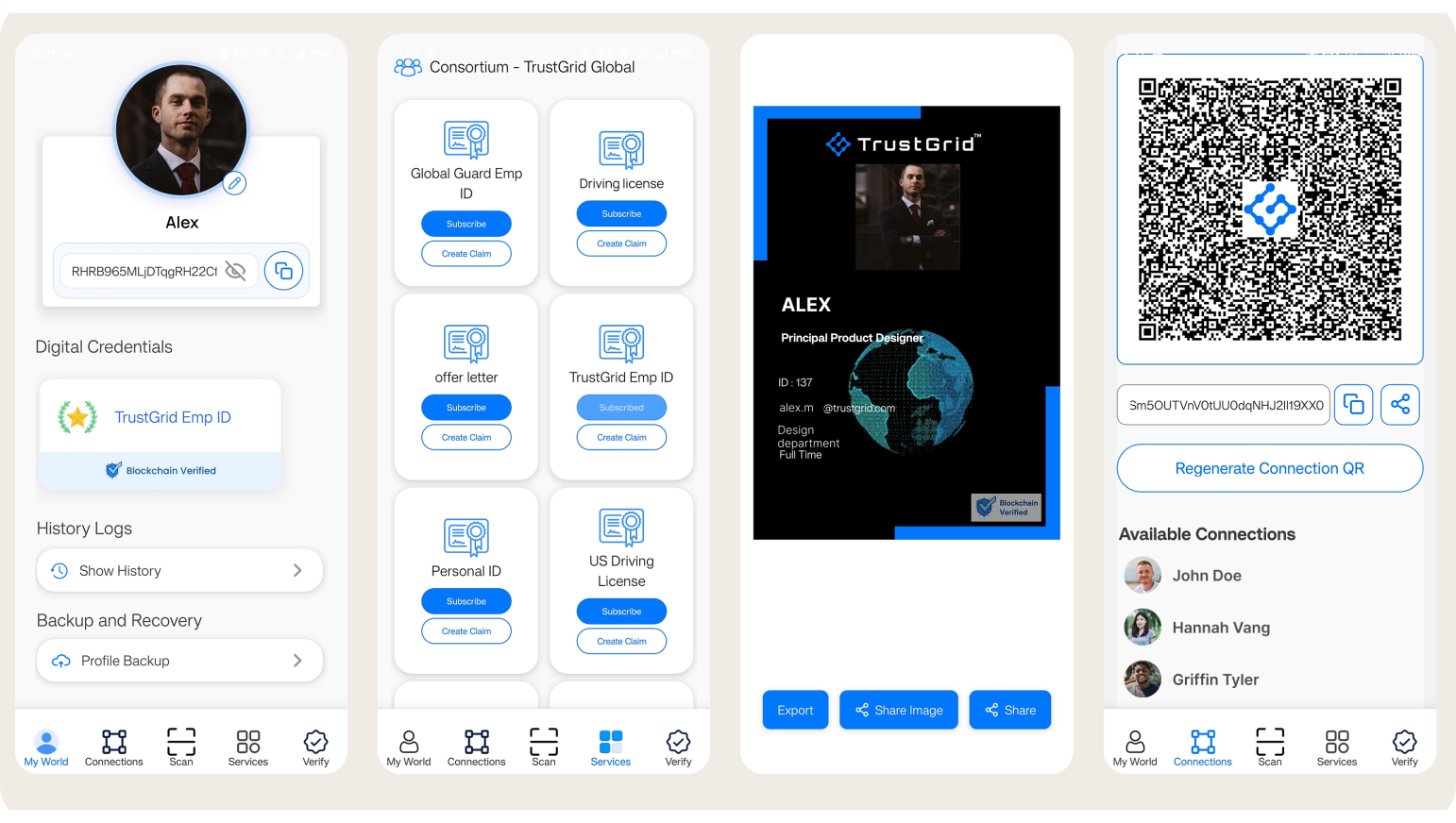Open Verify tab in QR screen
1456x823 pixels.
(x=1405, y=747)
